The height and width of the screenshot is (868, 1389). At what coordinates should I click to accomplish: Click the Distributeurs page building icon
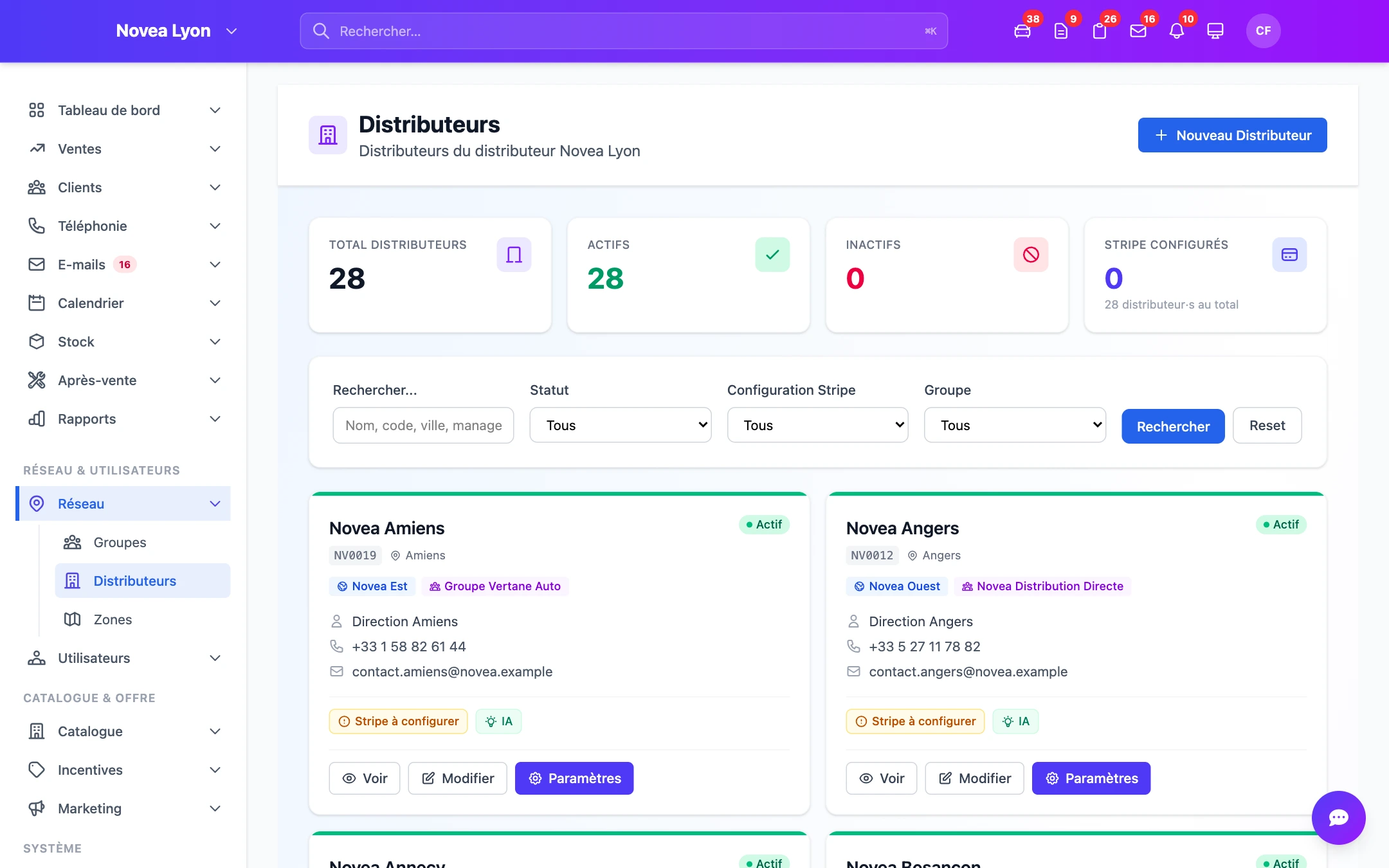[328, 135]
